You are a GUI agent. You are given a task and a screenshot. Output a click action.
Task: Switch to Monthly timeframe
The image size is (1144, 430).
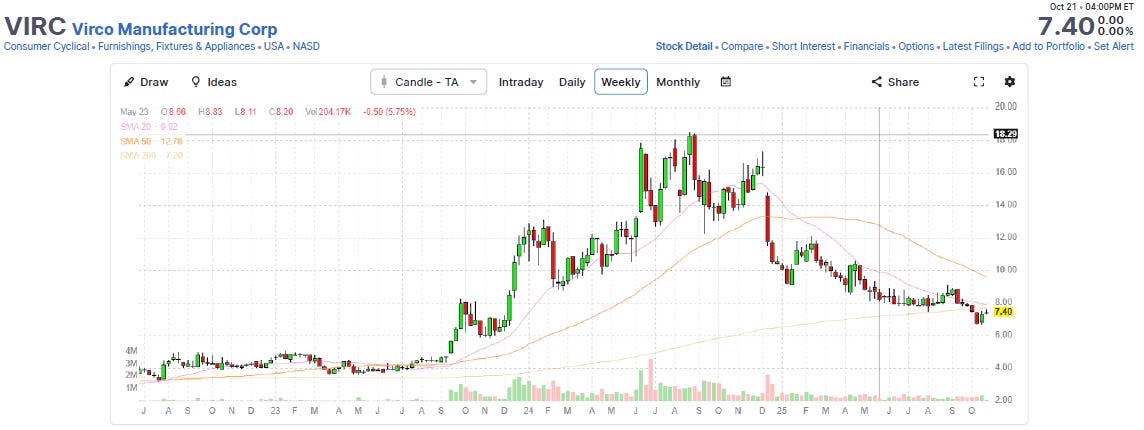[x=678, y=82]
